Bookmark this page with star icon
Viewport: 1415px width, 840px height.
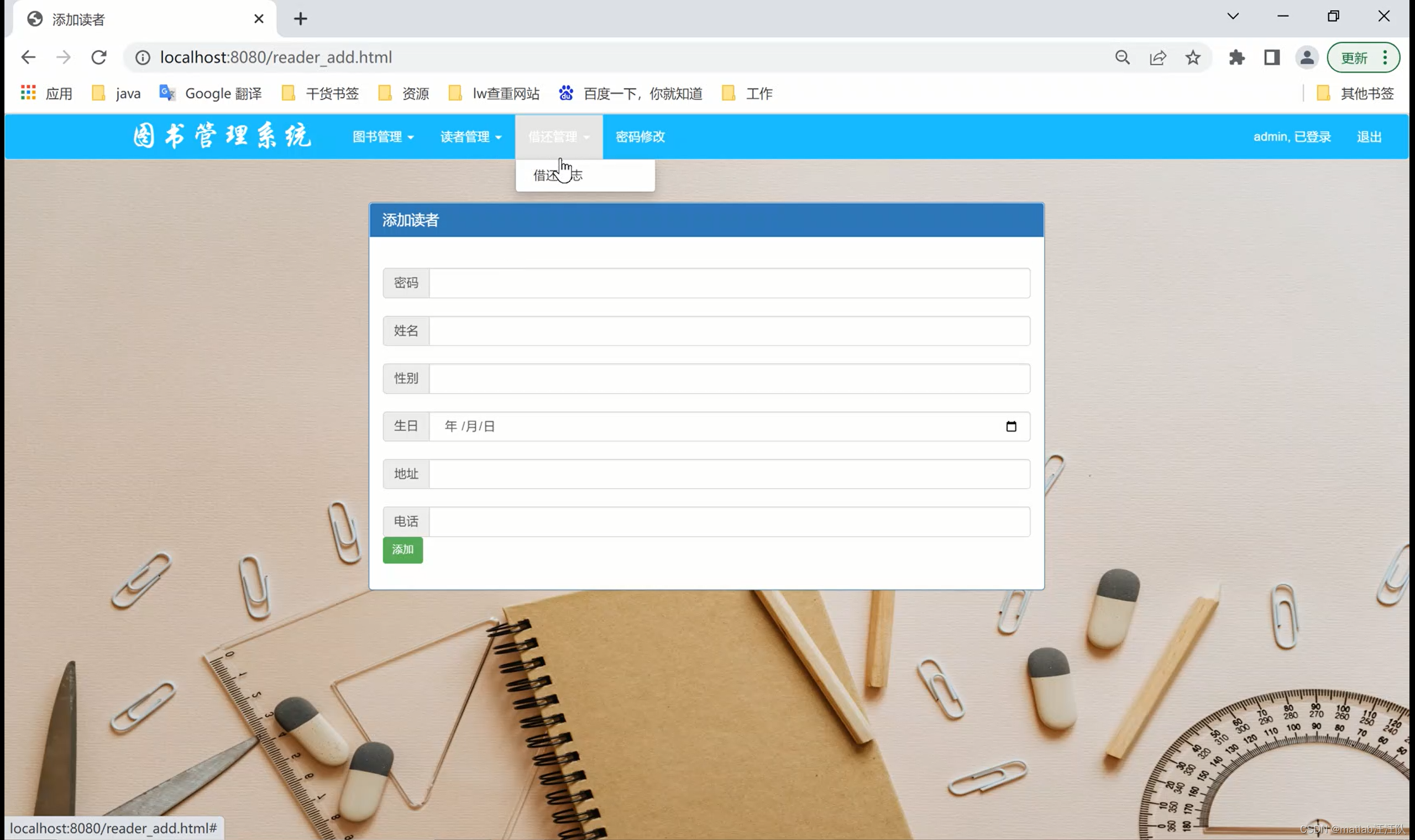coord(1193,57)
